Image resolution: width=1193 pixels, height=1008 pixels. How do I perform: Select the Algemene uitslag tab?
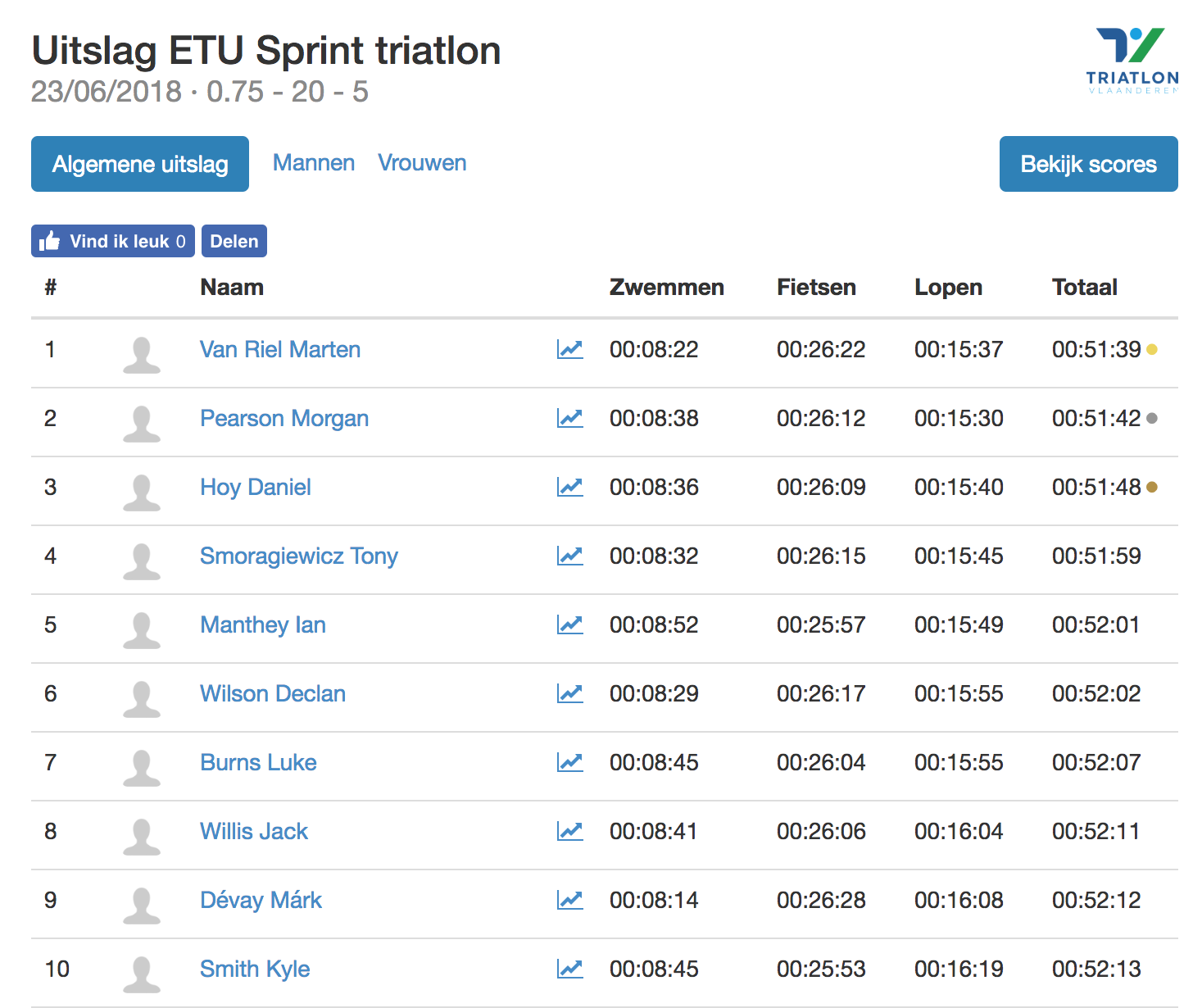pyautogui.click(x=140, y=164)
